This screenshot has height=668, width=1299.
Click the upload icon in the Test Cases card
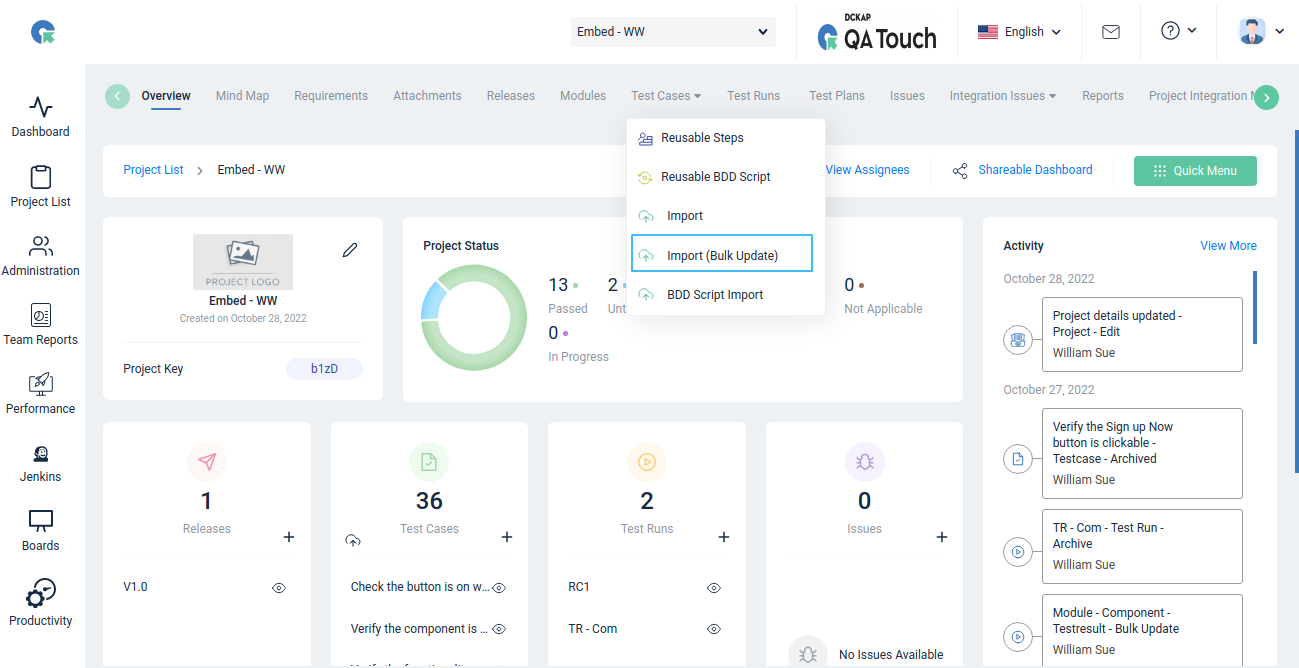click(x=353, y=540)
